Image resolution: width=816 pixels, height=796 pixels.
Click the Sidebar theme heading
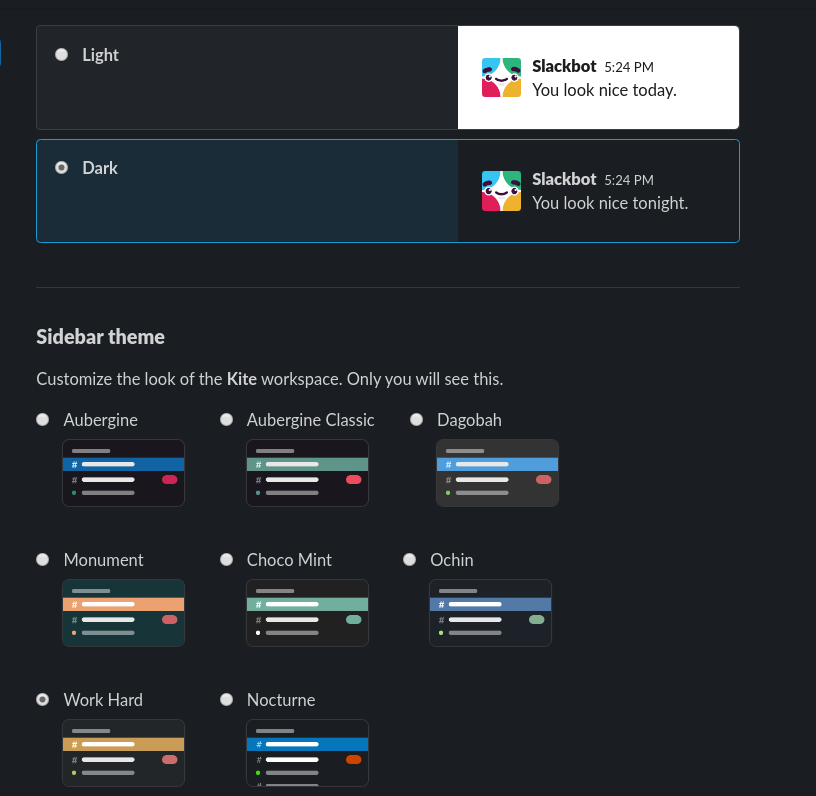(x=100, y=337)
